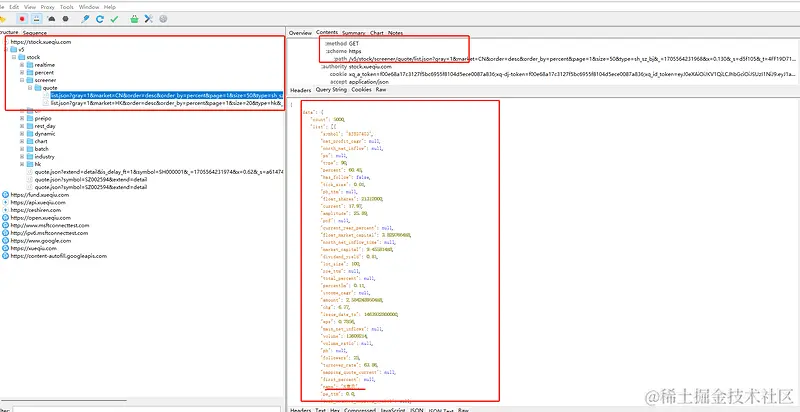Click the open.xueqiu.com globe icon

tap(6, 218)
